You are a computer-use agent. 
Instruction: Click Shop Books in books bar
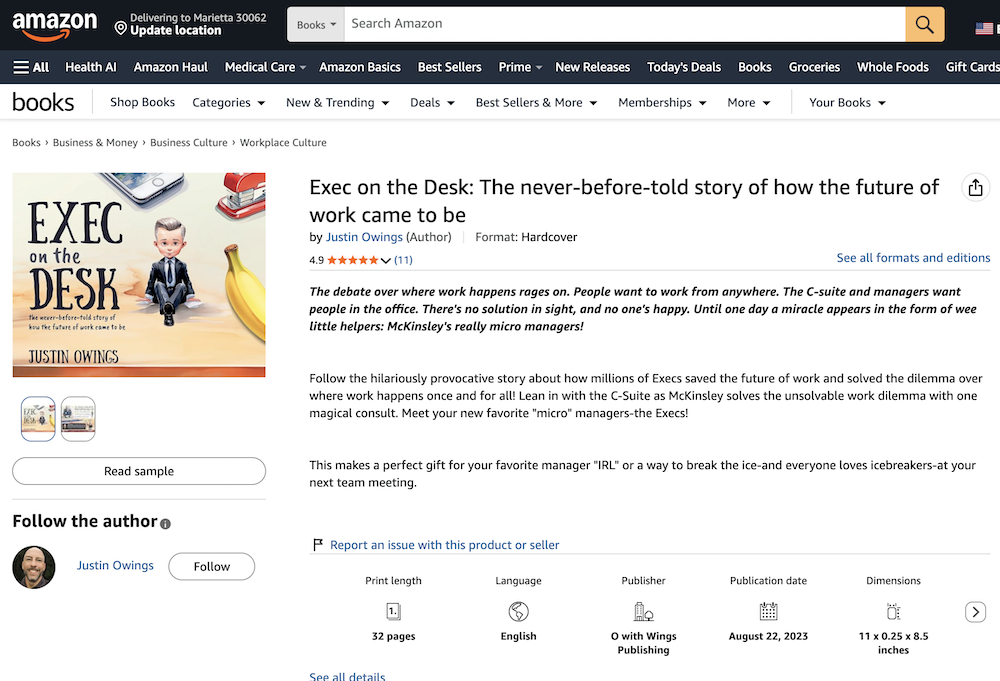coord(142,102)
